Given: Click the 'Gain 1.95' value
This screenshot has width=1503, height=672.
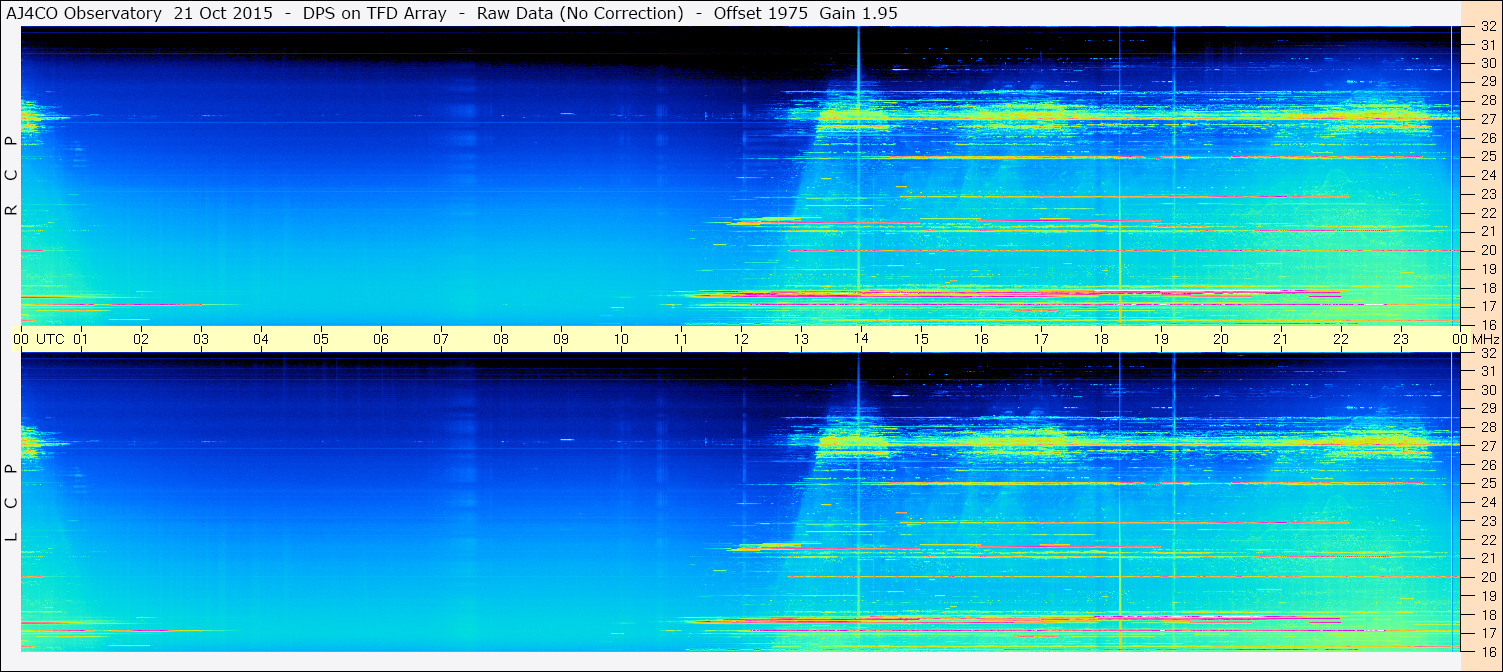Looking at the screenshot, I should (x=858, y=13).
